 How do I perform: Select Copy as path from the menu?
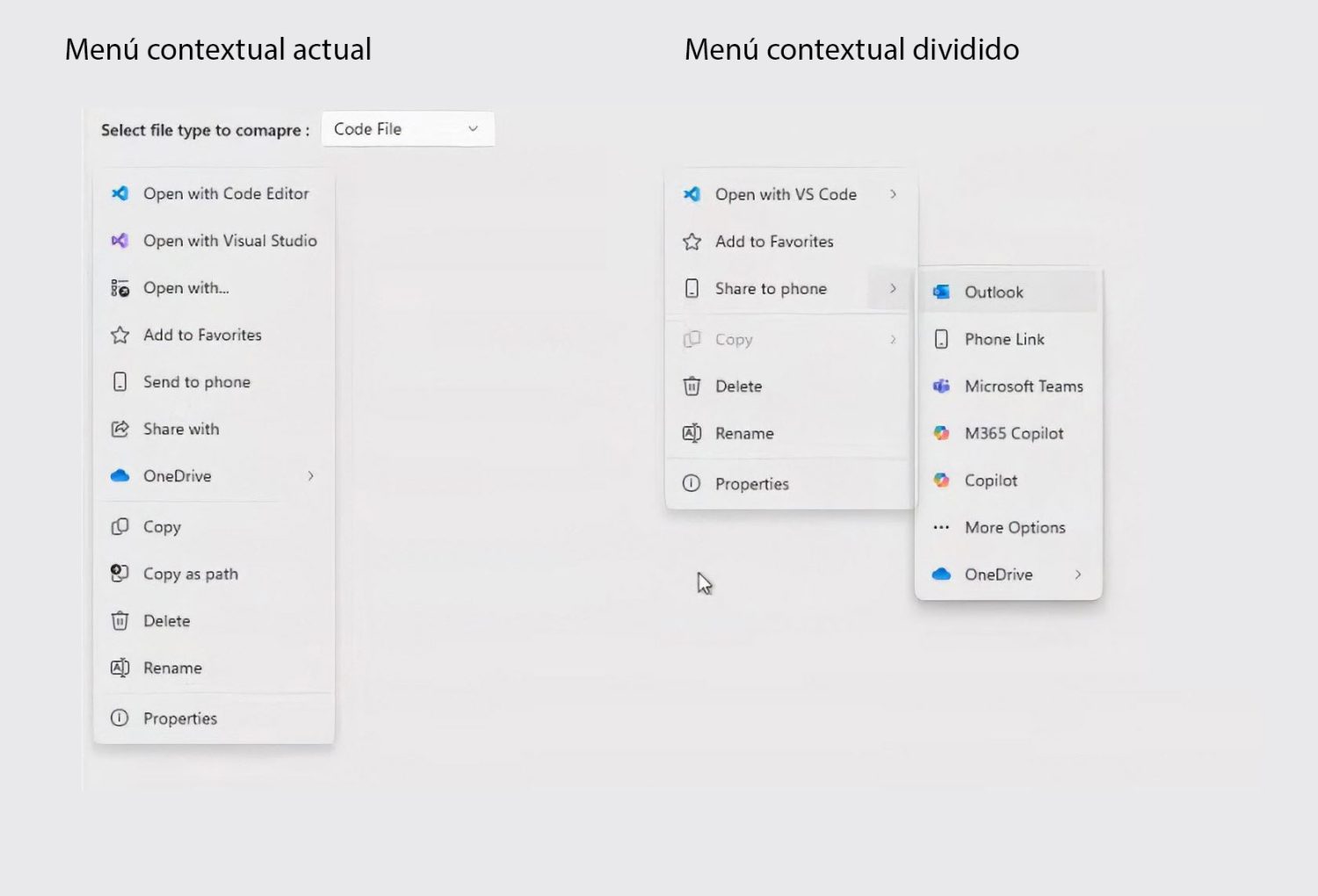191,574
